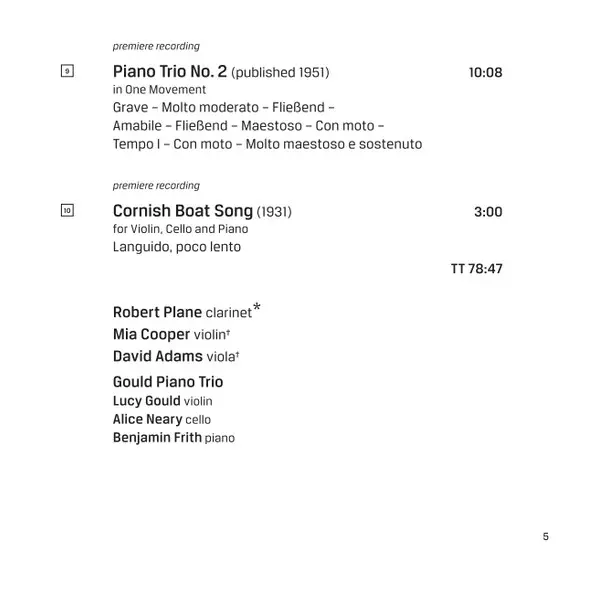Click the 10:08 track duration
This screenshot has width=599, height=594.
coord(486,73)
